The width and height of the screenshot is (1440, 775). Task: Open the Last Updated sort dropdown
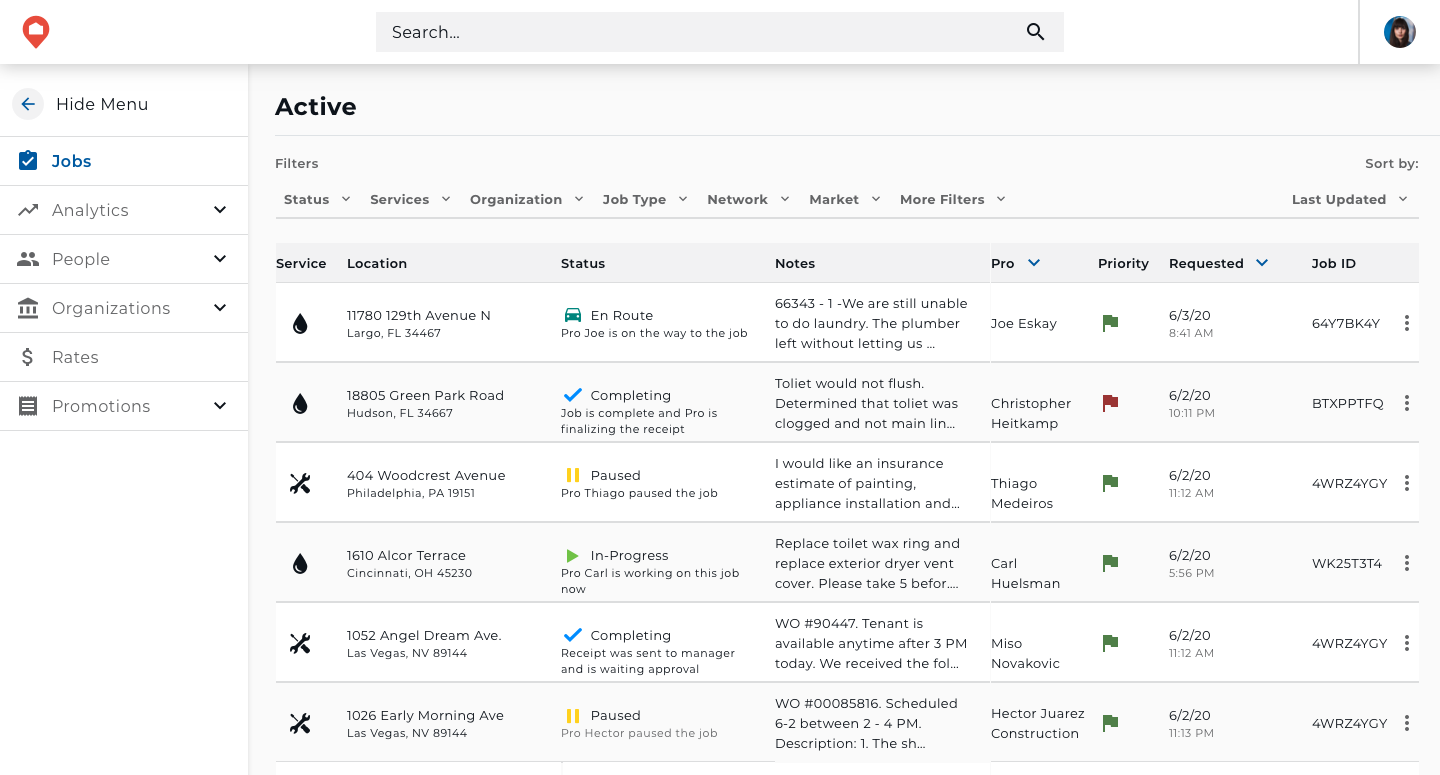coord(1349,199)
